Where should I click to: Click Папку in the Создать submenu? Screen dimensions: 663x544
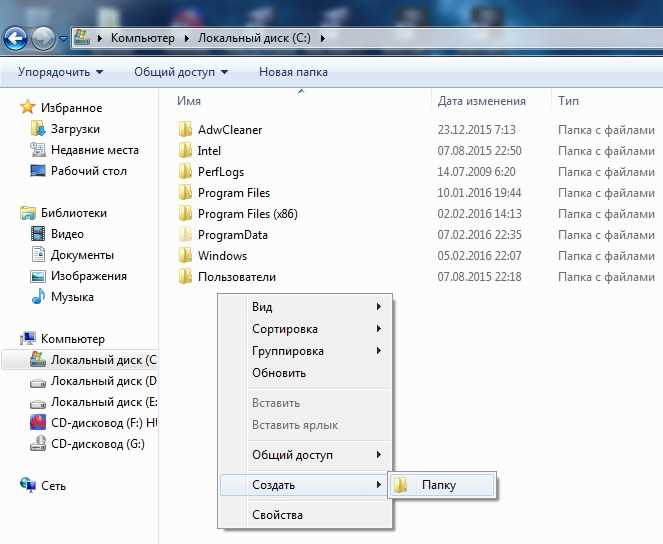click(439, 485)
